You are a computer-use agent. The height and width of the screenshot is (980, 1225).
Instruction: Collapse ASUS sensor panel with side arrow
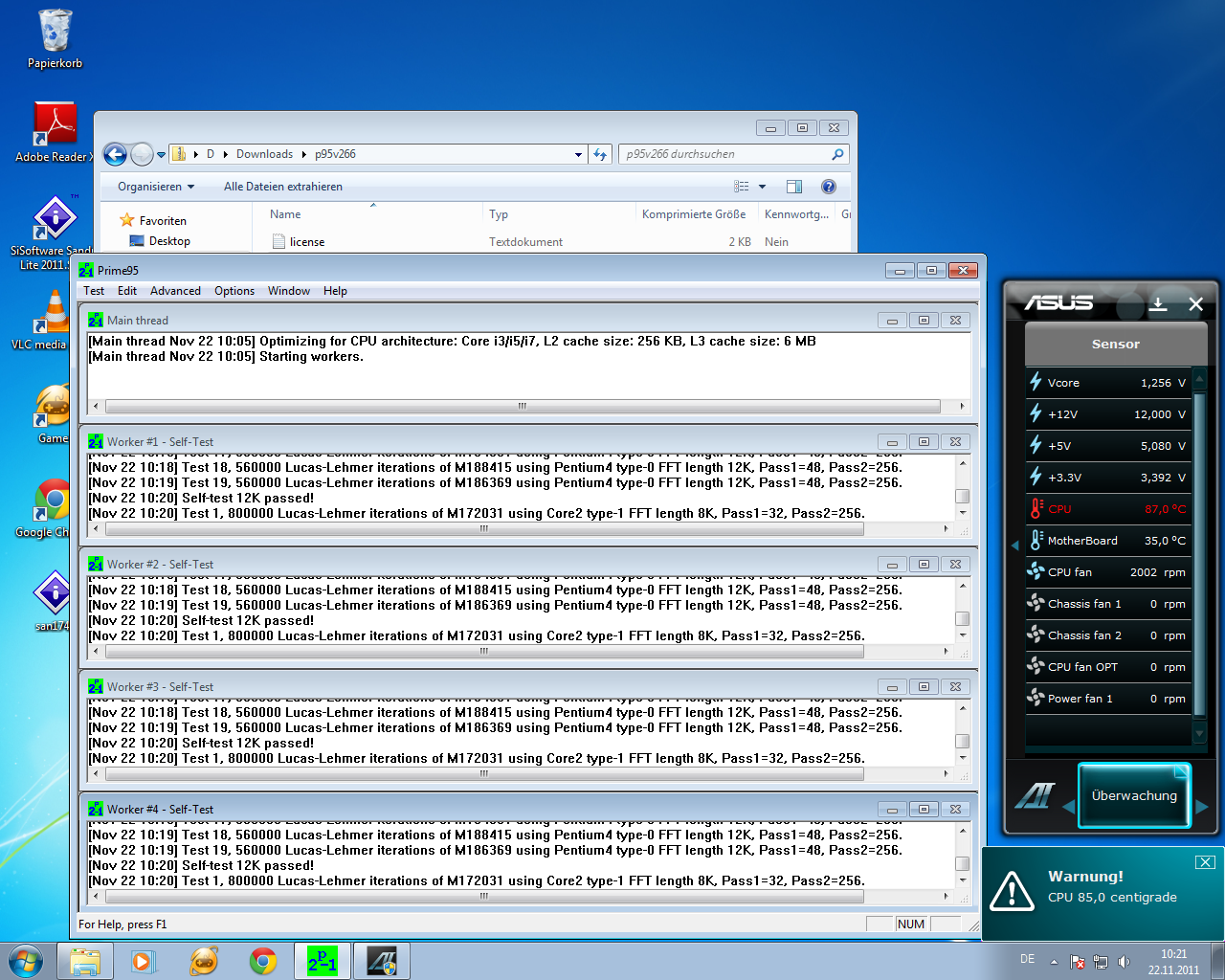coord(1015,546)
